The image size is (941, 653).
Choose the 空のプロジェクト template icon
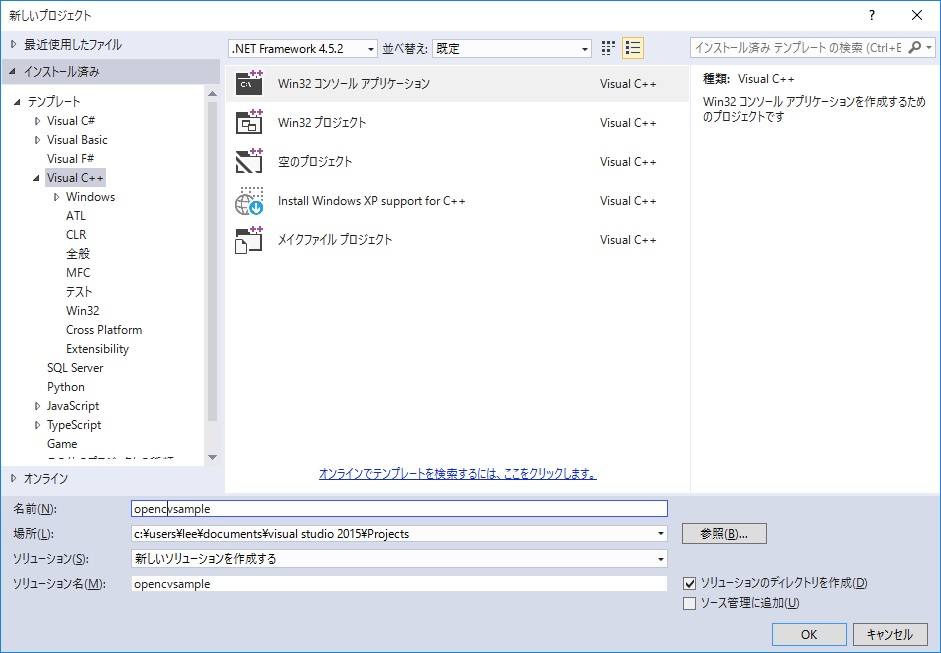coord(249,161)
